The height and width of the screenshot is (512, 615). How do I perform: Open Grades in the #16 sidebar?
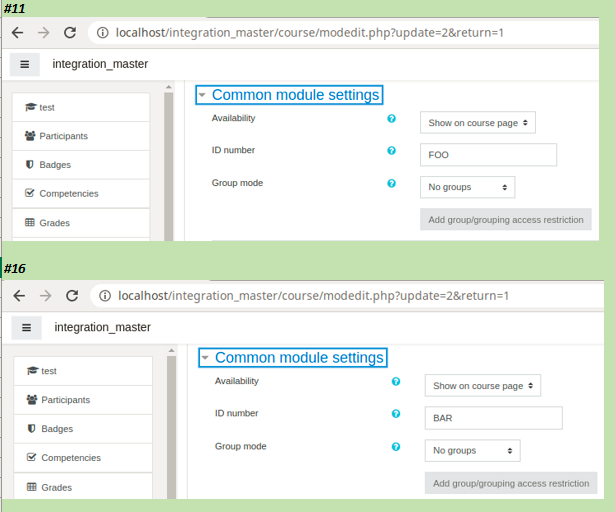pos(83,486)
